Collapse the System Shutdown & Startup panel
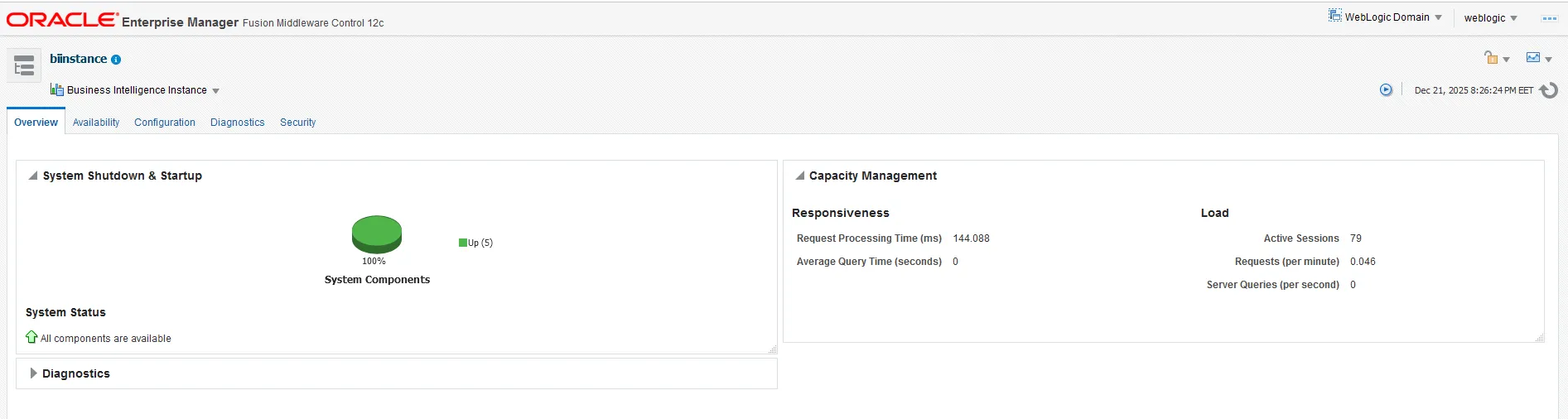 [x=33, y=176]
